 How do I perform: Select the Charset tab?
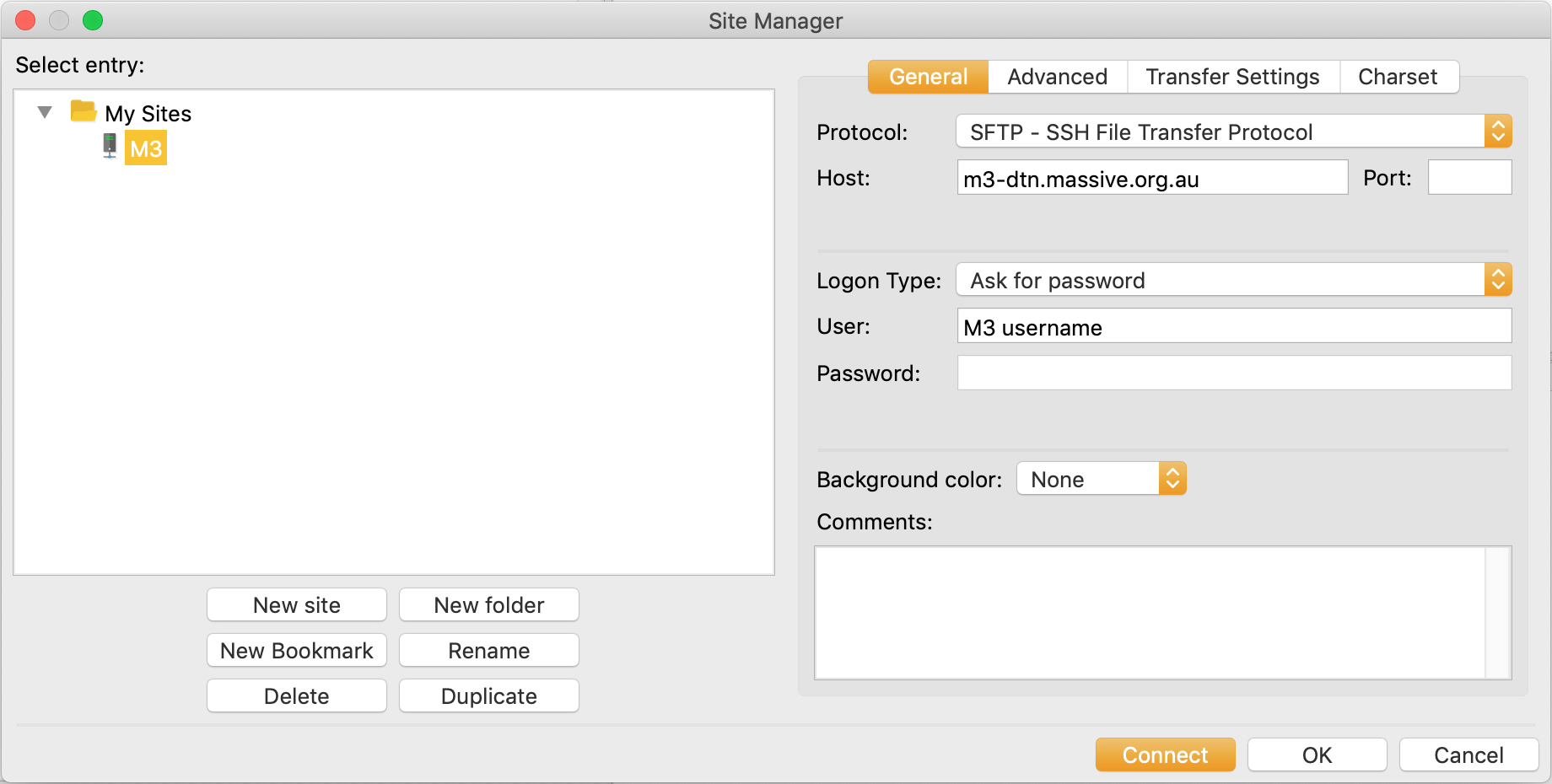coord(1397,77)
